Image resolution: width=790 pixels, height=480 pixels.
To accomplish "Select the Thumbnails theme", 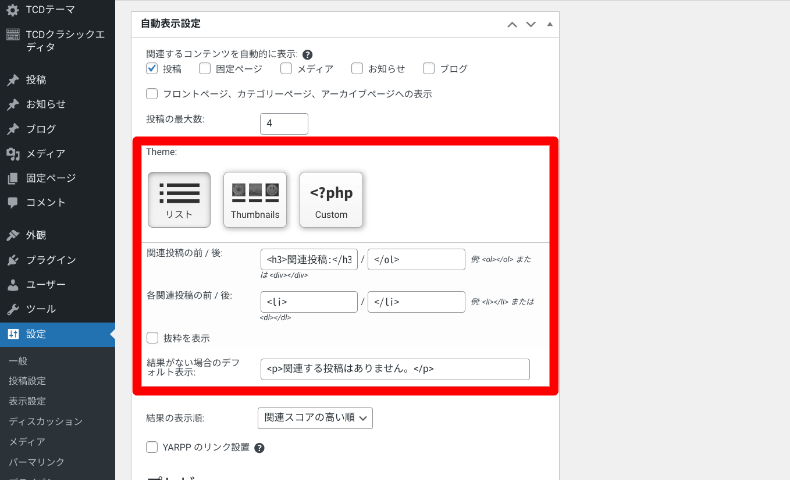I will 255,200.
